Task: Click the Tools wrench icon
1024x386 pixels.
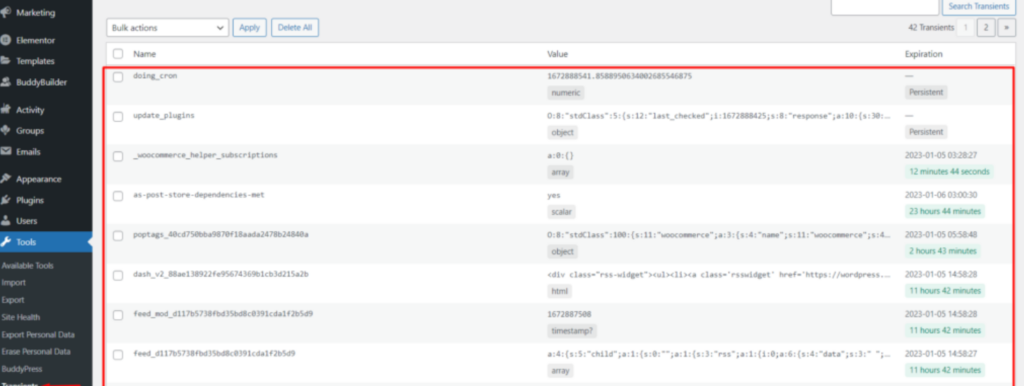Action: [6, 242]
